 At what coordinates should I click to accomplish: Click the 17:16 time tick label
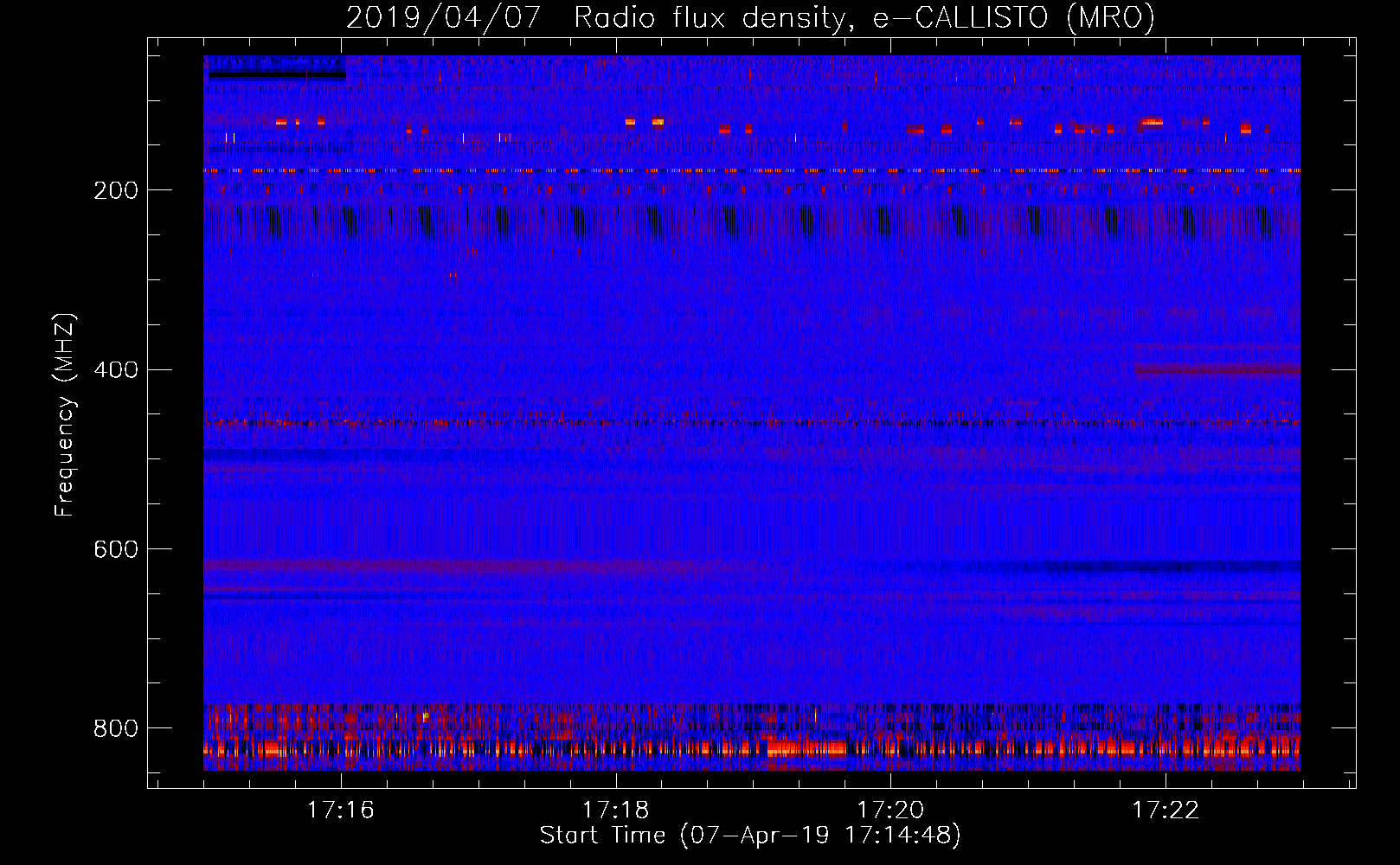pos(341,810)
